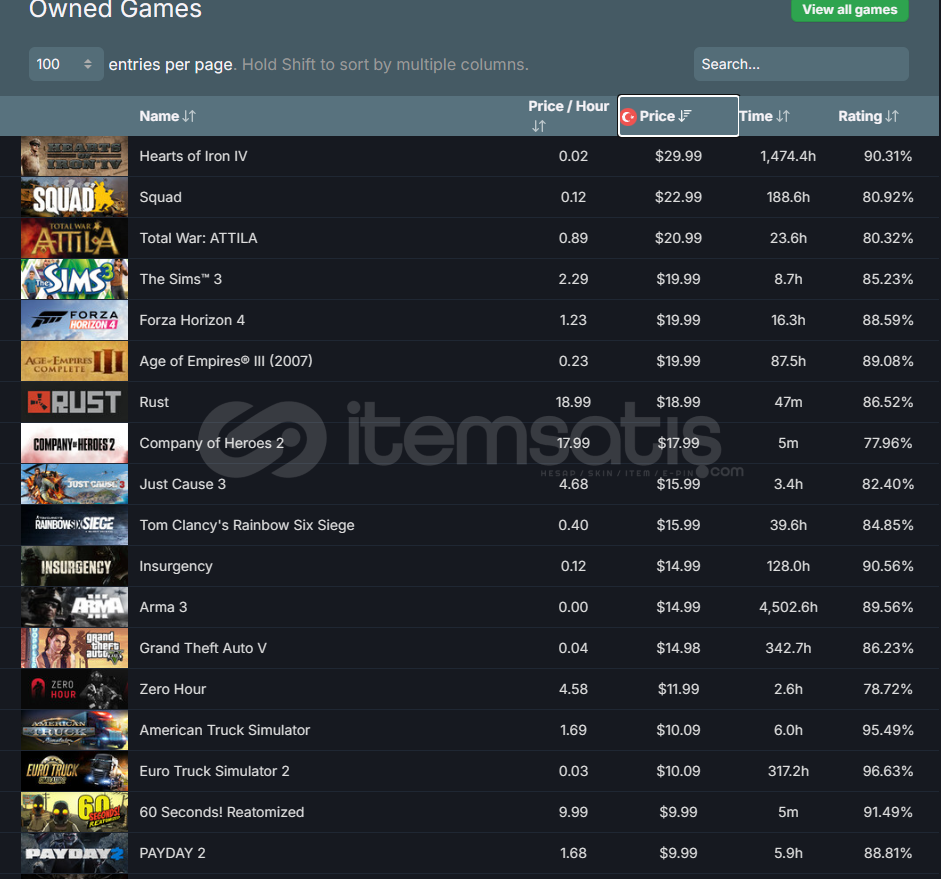The width and height of the screenshot is (941, 879).
Task: Open Rainbow Six Siege thumbnail
Action: tap(74, 525)
